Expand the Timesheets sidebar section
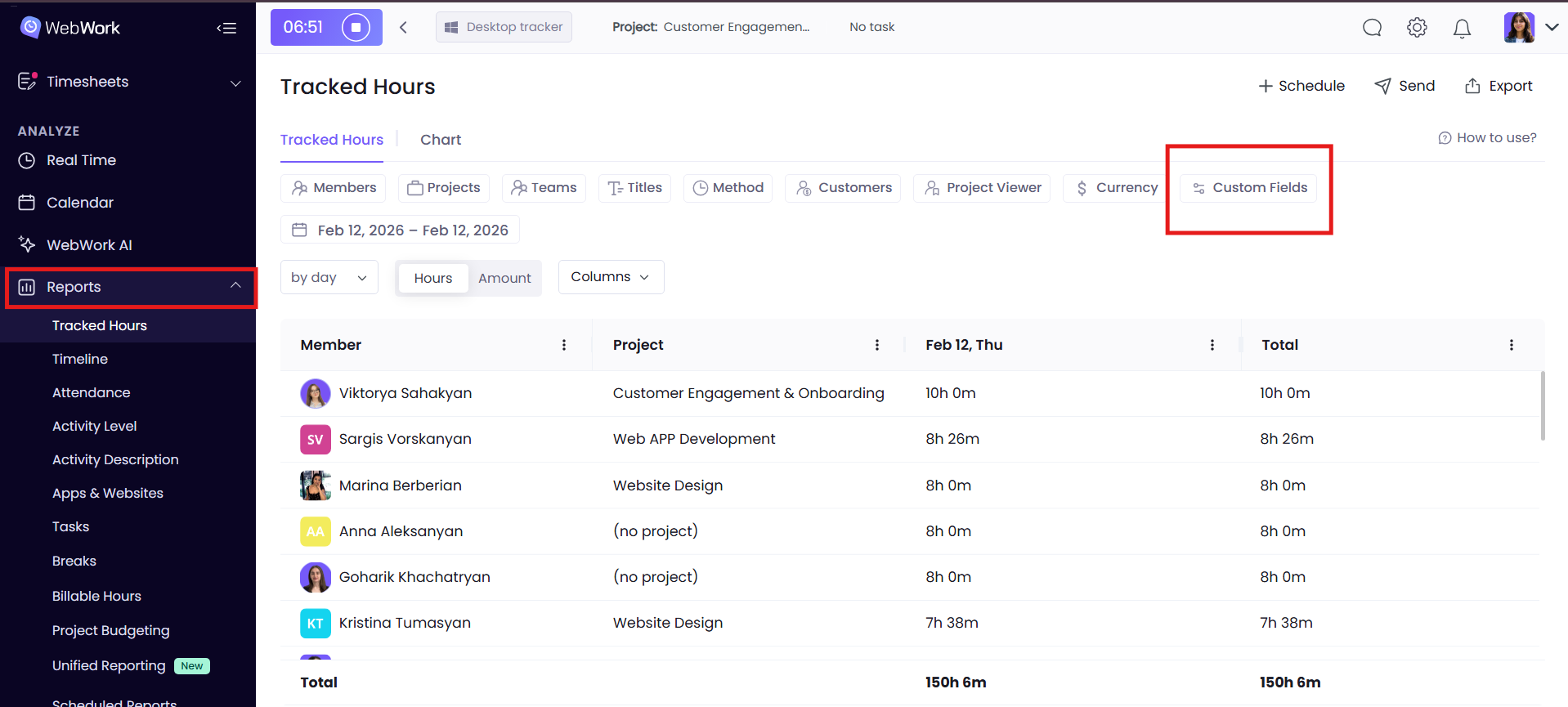The image size is (1568, 707). pyautogui.click(x=129, y=82)
